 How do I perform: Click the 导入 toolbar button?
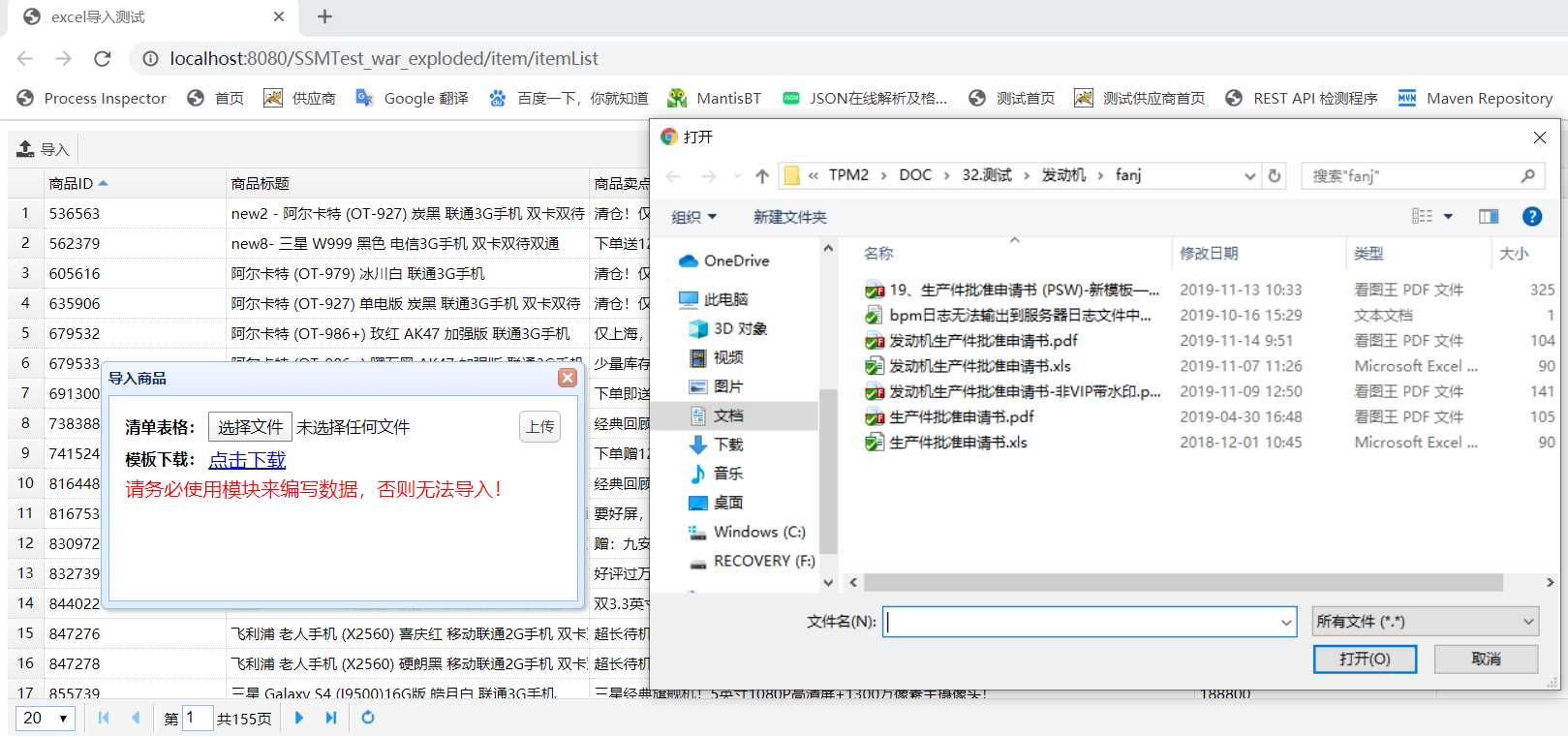point(44,149)
